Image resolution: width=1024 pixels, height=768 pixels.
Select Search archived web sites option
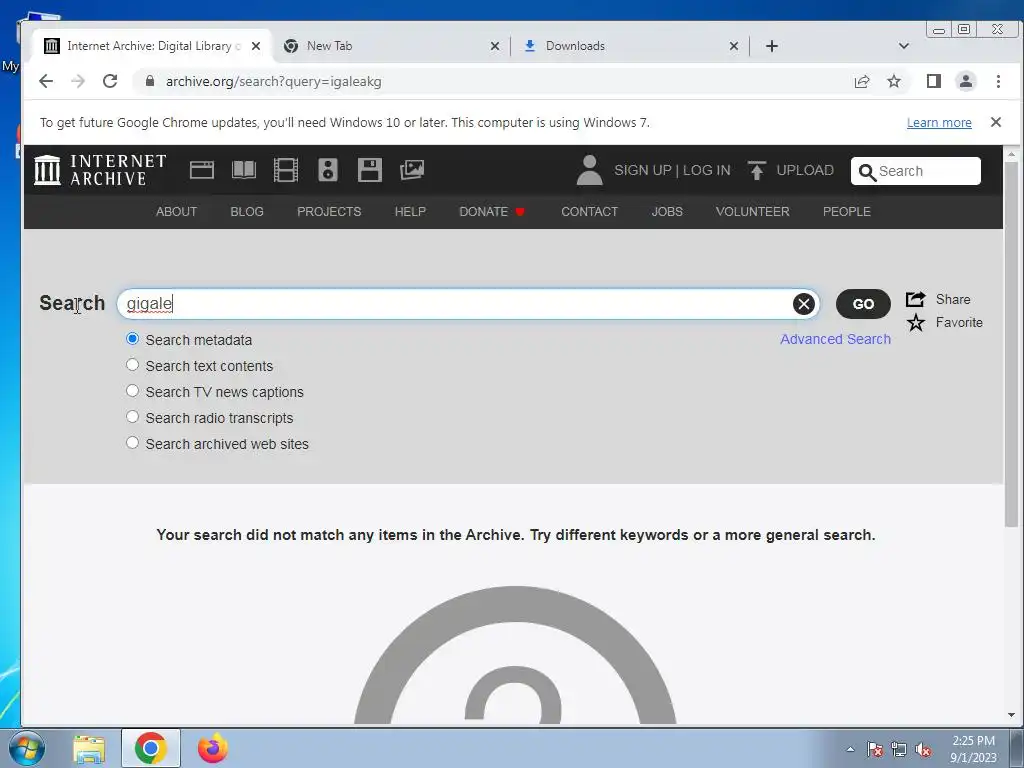(x=132, y=443)
